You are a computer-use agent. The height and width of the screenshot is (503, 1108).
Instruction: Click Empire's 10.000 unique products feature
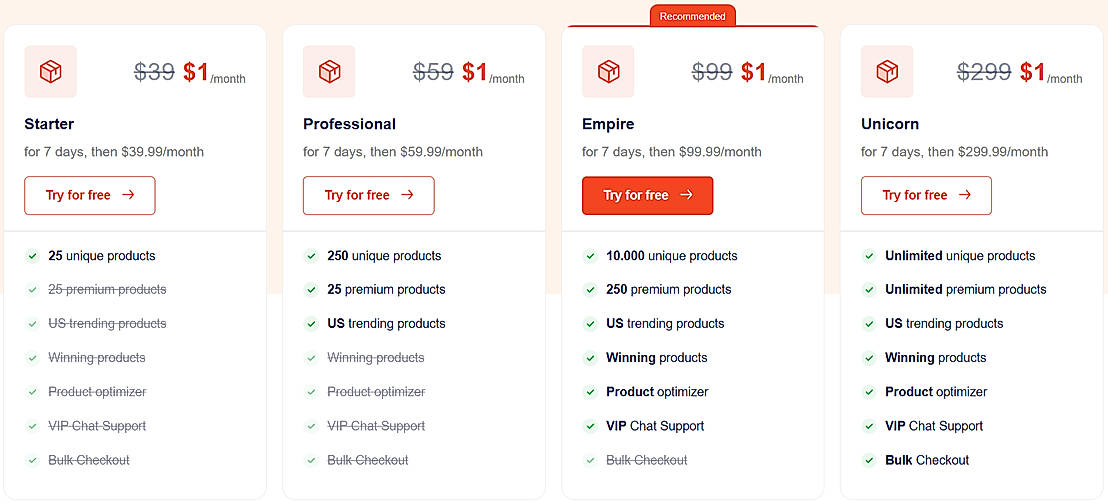(x=671, y=256)
